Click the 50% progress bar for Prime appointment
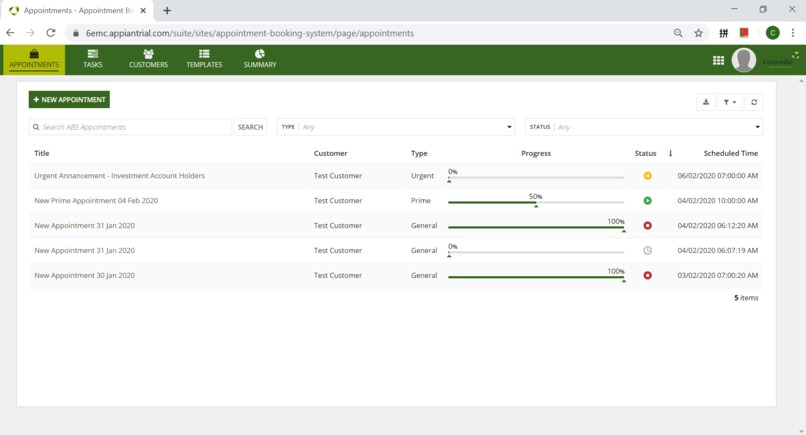This screenshot has height=435, width=806. [536, 201]
